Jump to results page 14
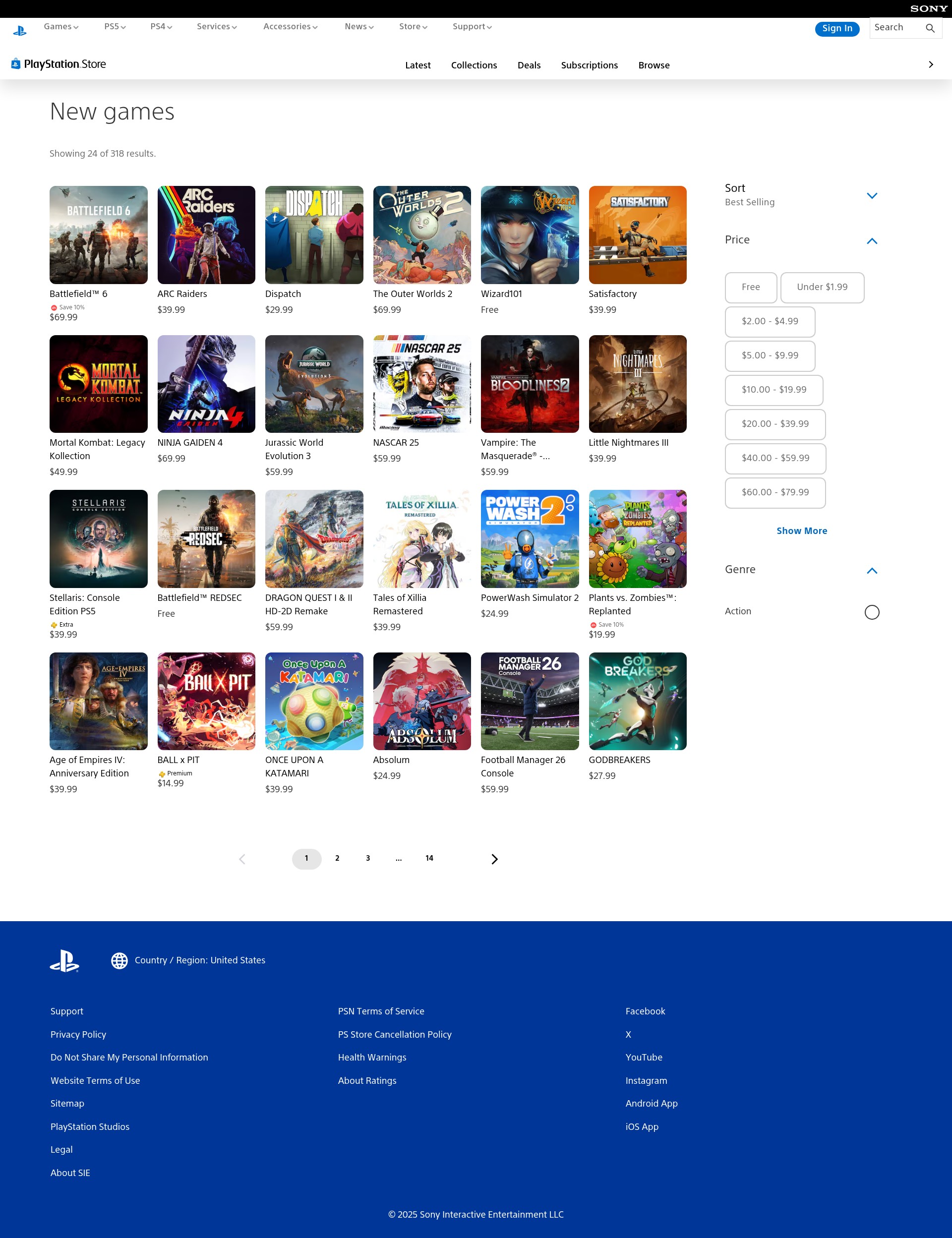Screen dimensions: 952x1238 coord(429,858)
